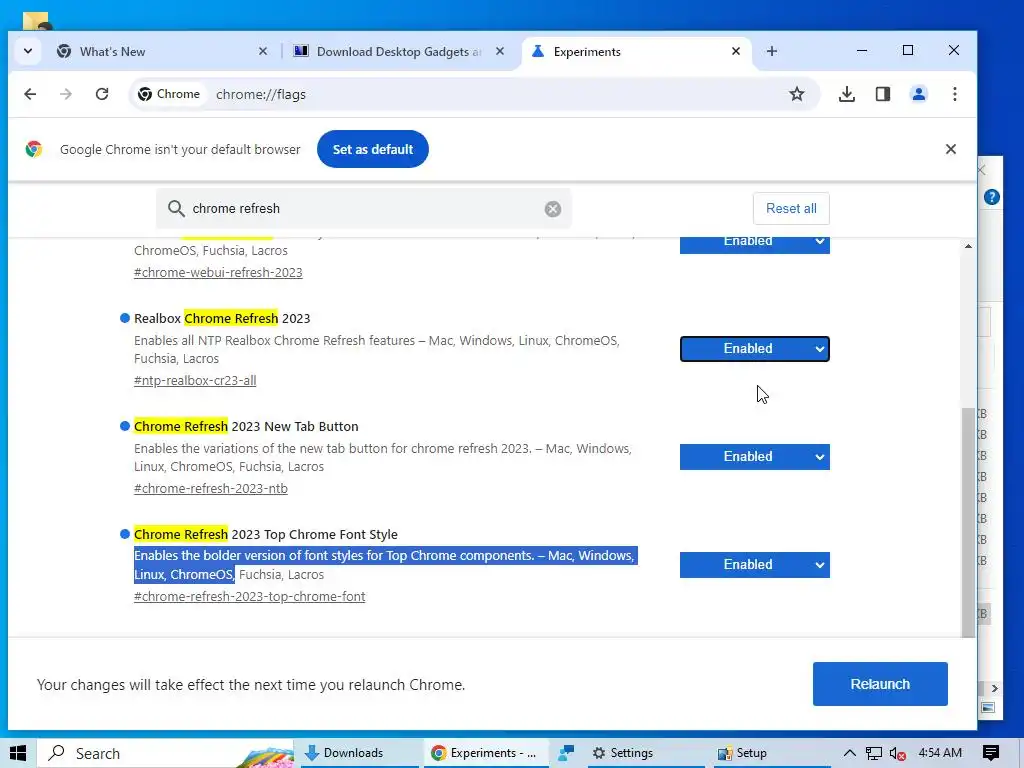Click 'Chrome Refresh 2023 New Tab Button' title
The width and height of the screenshot is (1024, 768).
(x=246, y=426)
